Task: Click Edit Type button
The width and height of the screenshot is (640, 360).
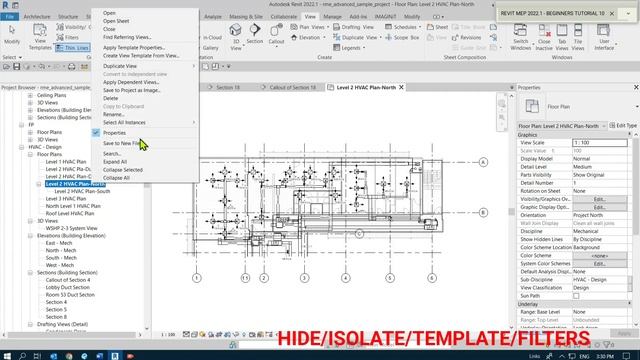Action: 623,126
